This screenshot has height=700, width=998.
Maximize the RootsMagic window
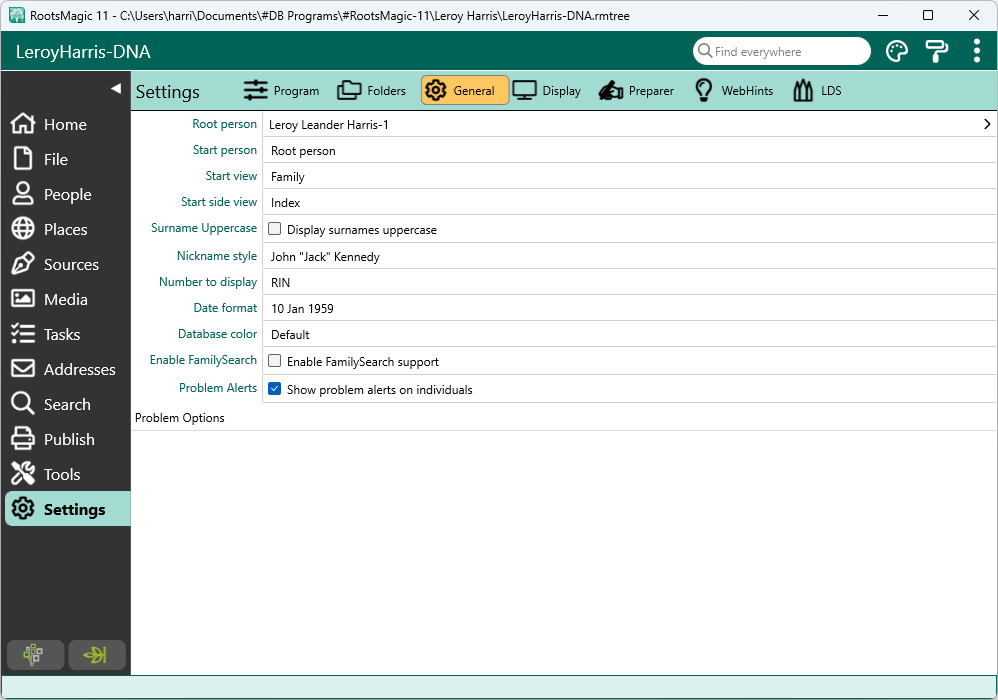click(x=928, y=15)
